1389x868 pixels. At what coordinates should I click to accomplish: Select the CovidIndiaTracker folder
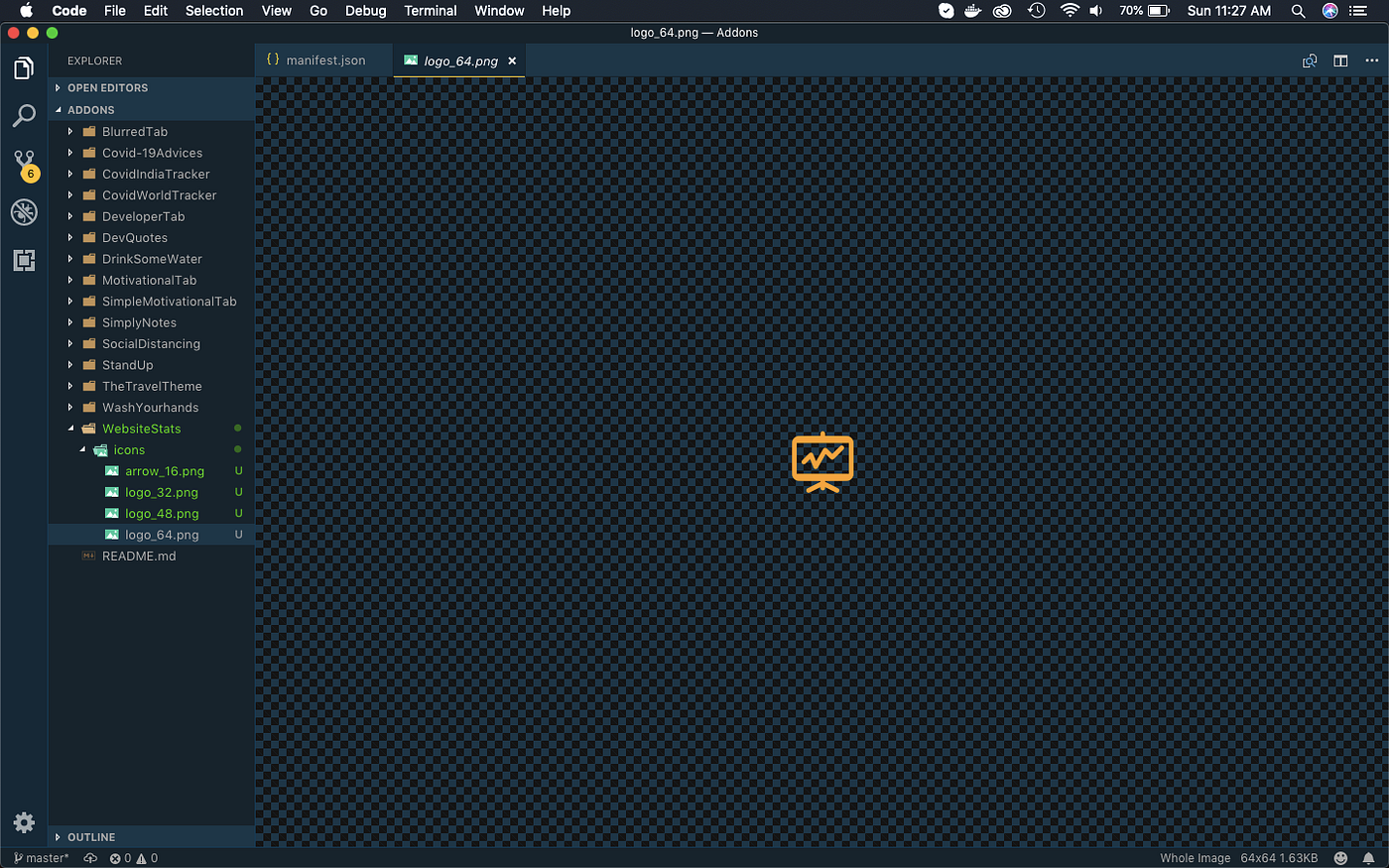coord(152,175)
